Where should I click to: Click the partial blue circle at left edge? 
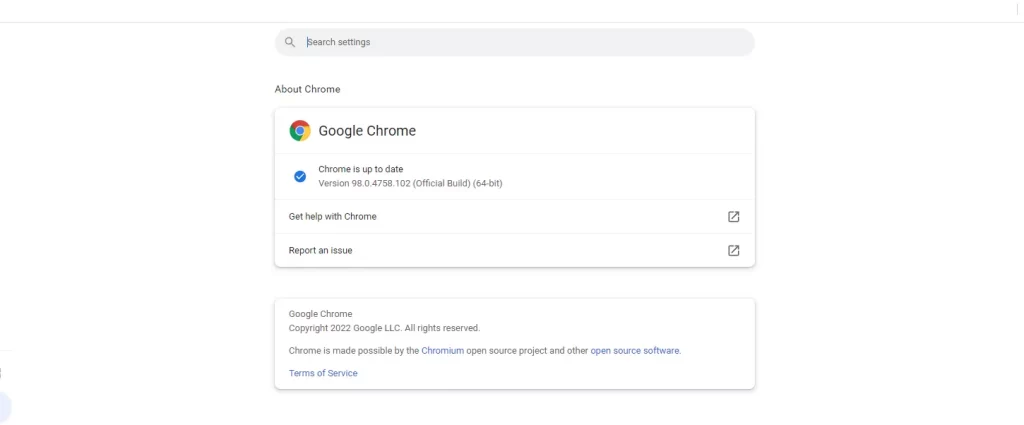[x=5, y=407]
